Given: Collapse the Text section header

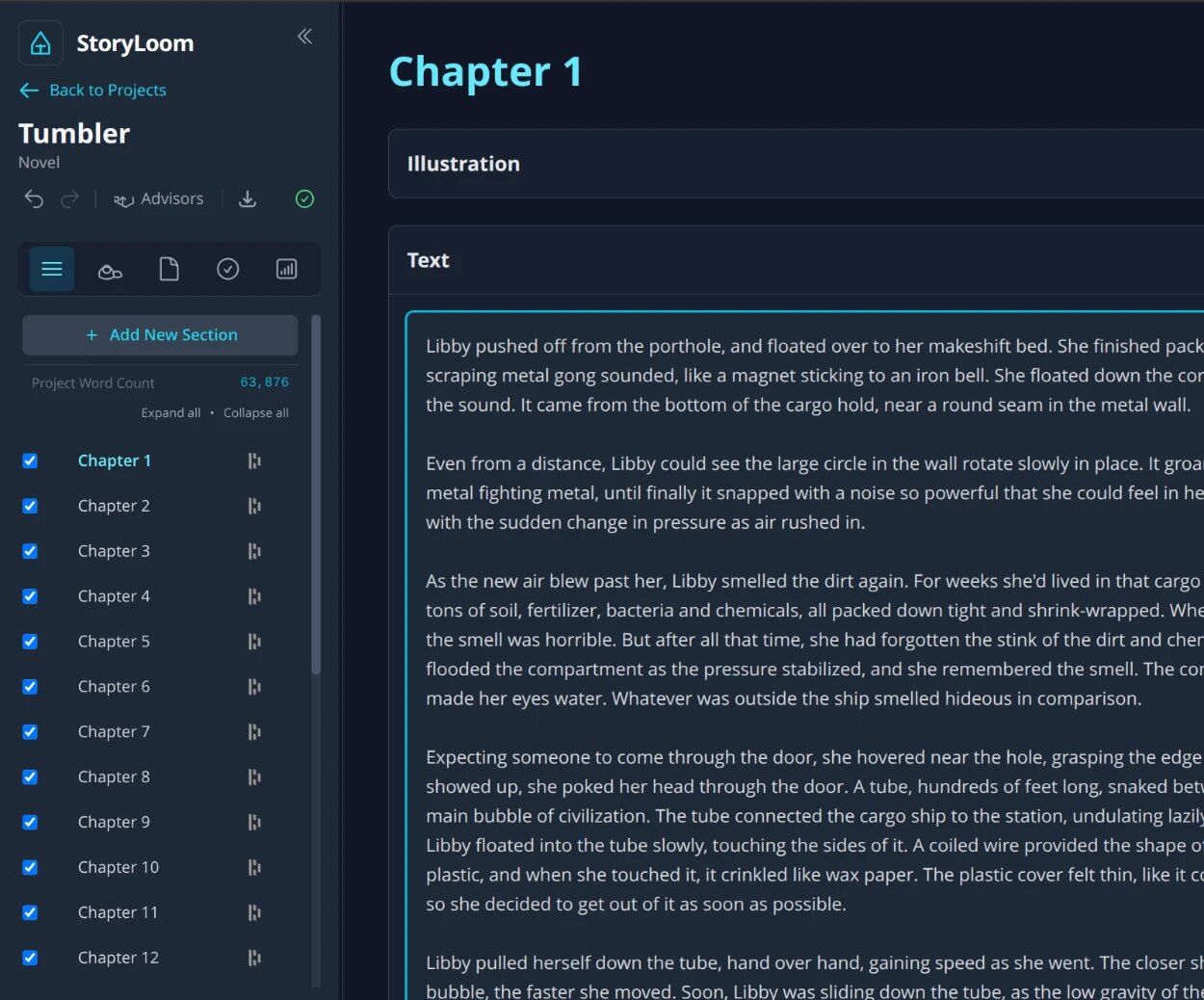Looking at the screenshot, I should point(796,260).
